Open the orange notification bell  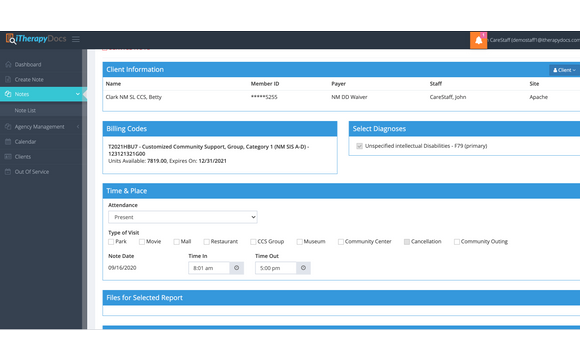tap(478, 40)
